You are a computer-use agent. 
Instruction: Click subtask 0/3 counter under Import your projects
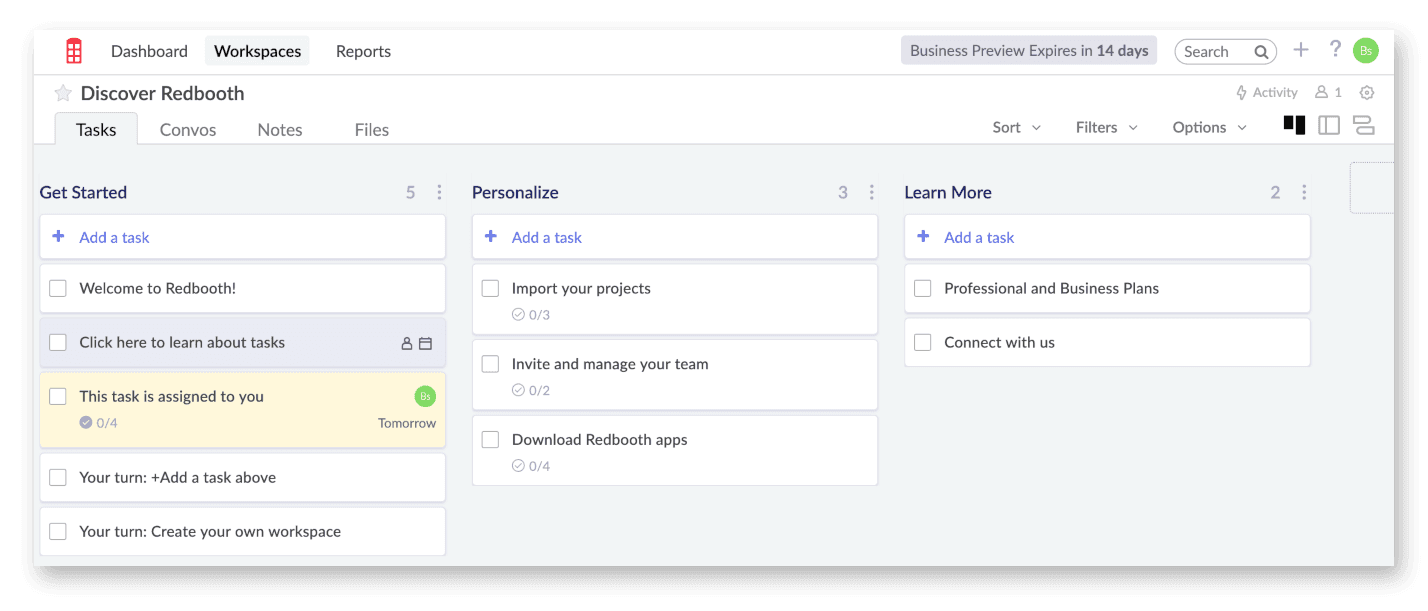coord(531,314)
